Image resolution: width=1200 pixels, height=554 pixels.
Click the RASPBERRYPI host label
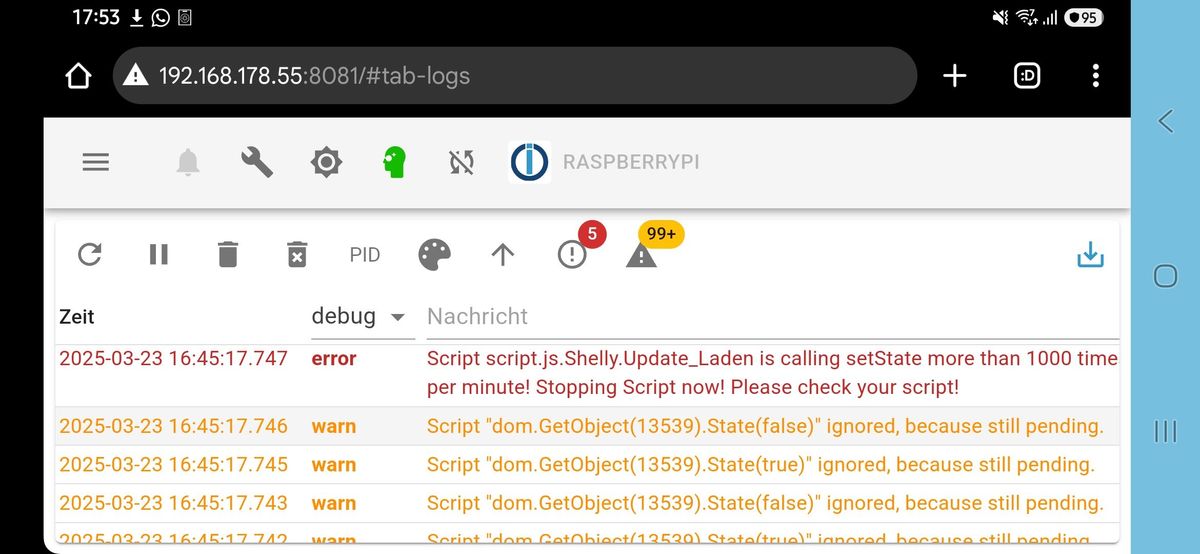point(631,162)
